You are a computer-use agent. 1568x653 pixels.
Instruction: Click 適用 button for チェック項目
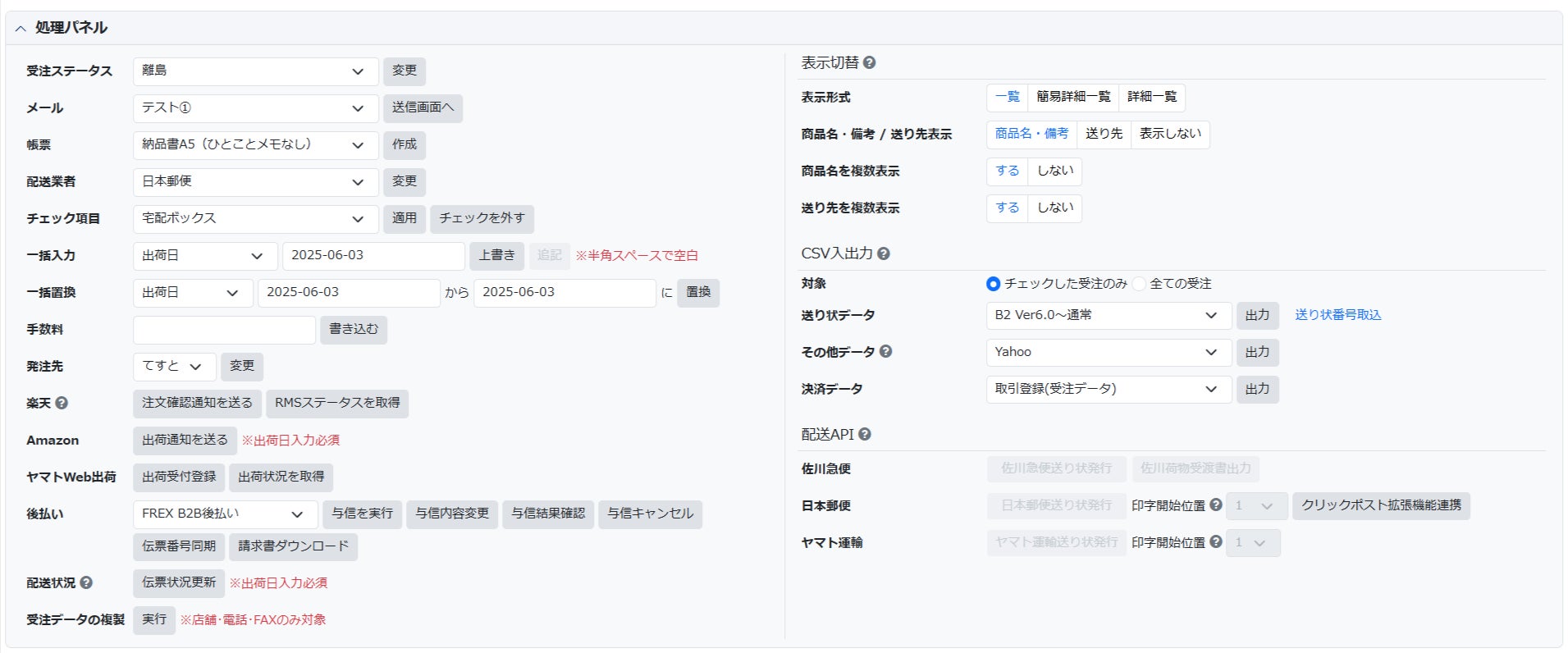tap(405, 219)
